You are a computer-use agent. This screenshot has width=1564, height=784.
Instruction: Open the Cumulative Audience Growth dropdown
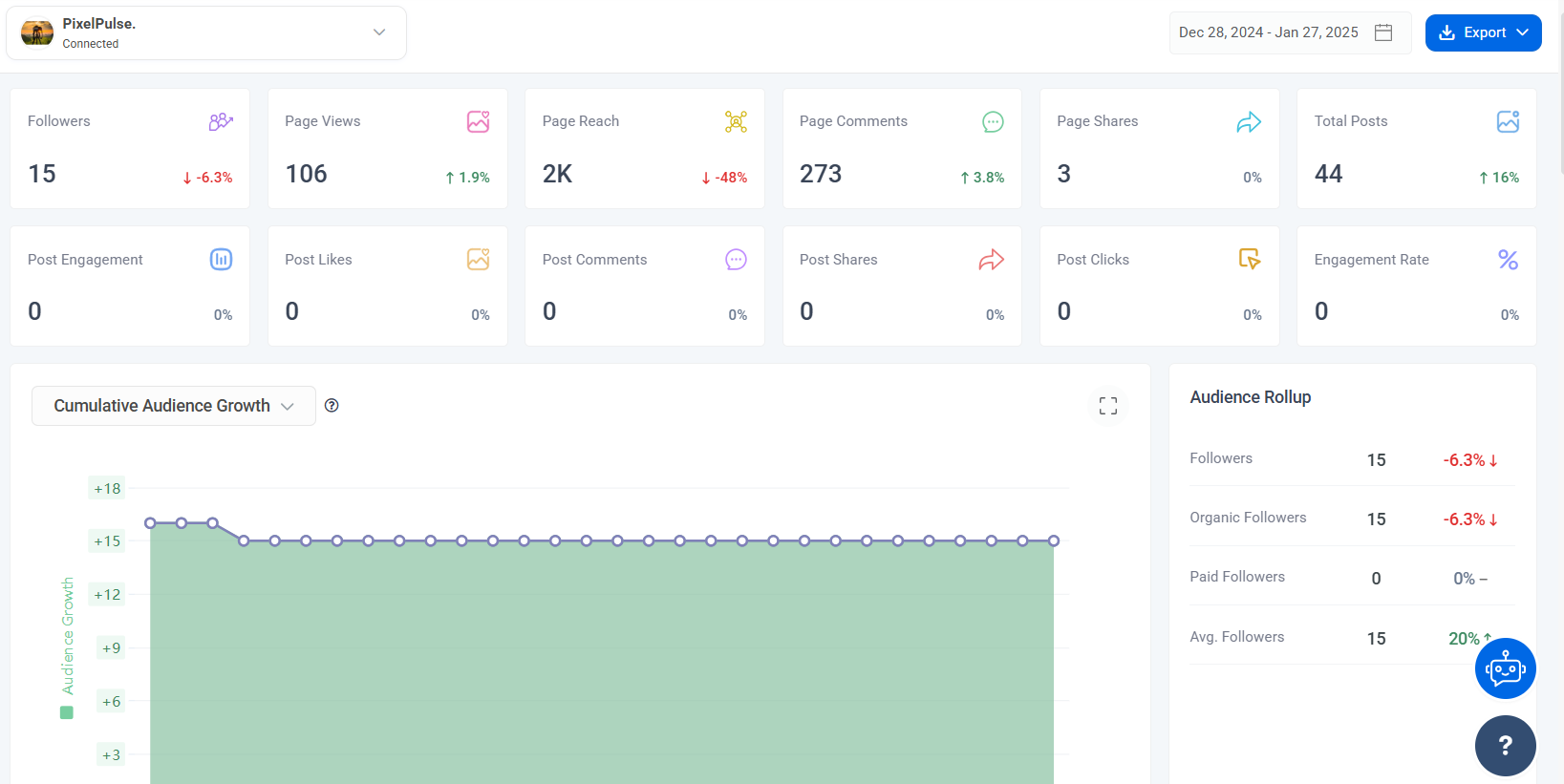pos(174,406)
